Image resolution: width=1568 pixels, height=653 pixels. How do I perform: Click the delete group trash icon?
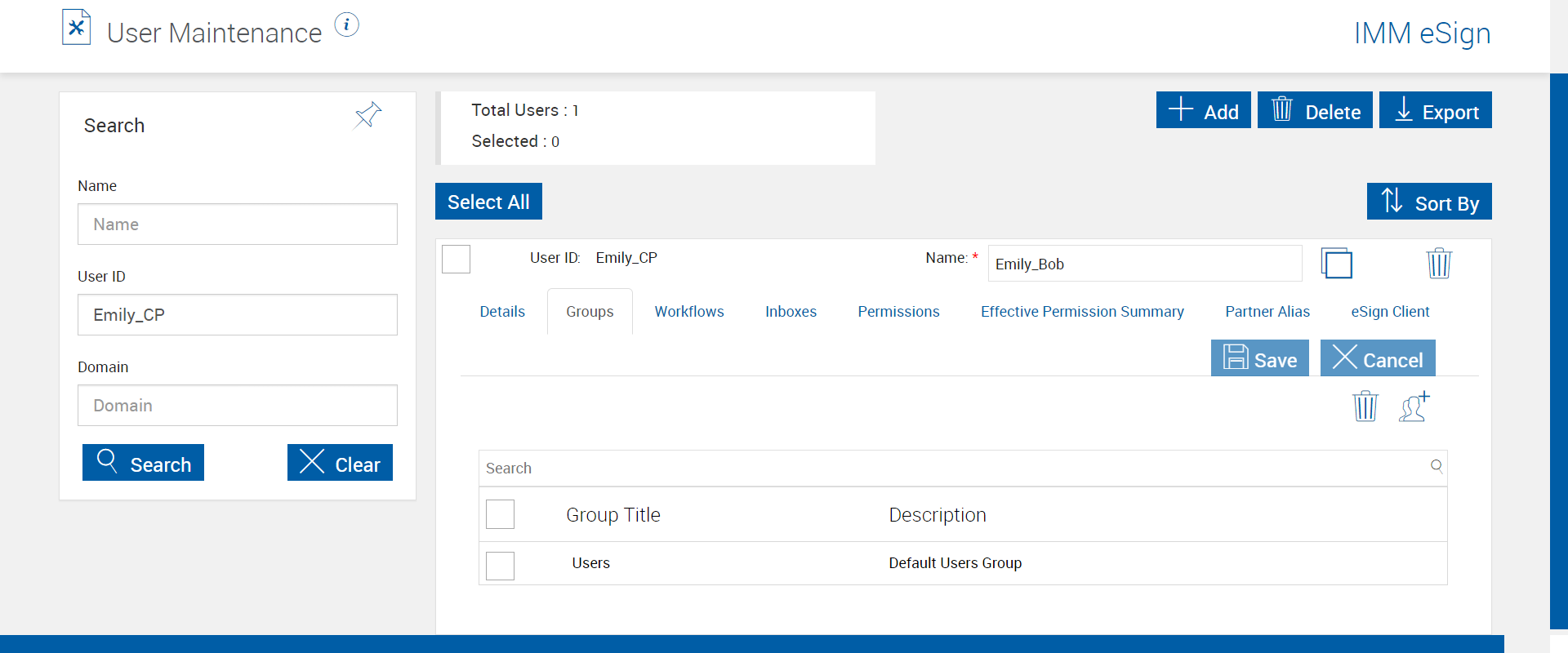[x=1365, y=406]
